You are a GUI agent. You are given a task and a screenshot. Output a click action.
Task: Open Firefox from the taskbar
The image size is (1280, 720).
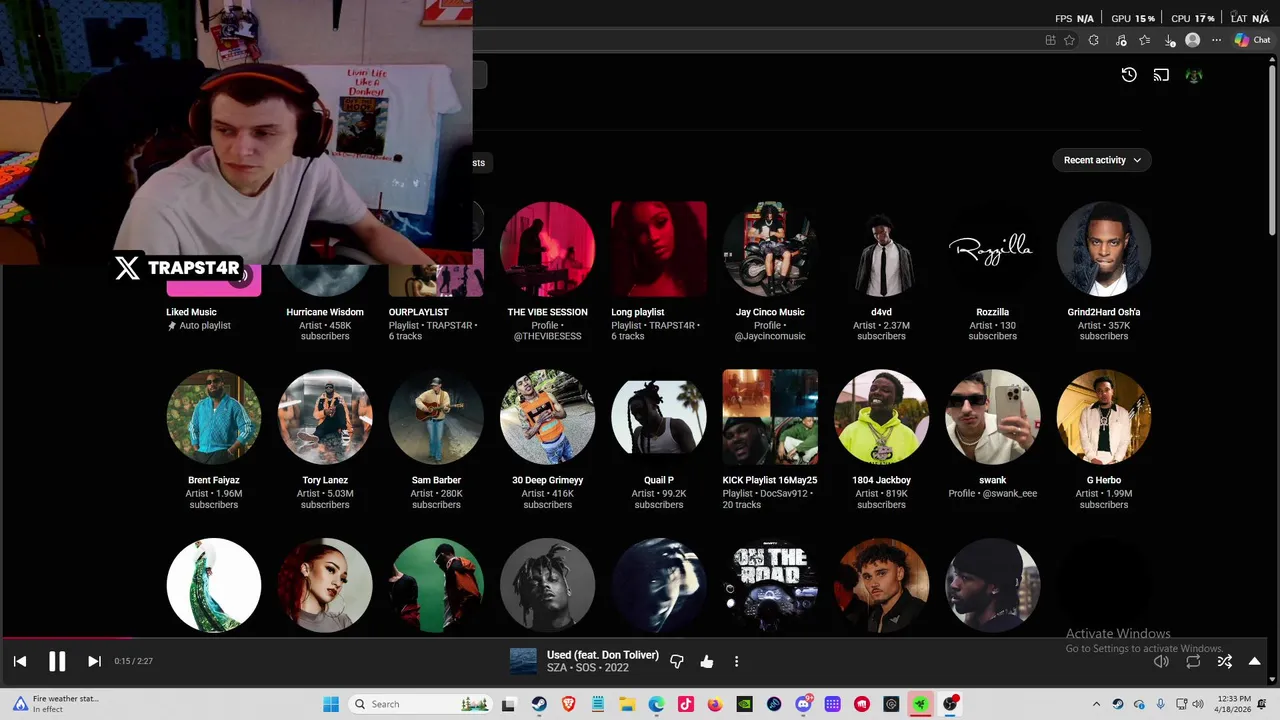[714, 704]
